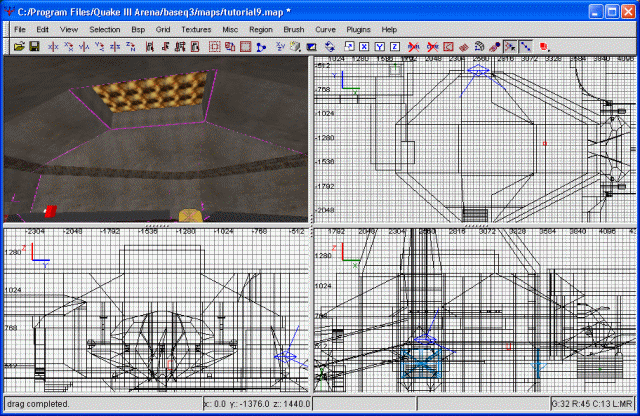Rotate selection around the X axis

[x=69, y=47]
